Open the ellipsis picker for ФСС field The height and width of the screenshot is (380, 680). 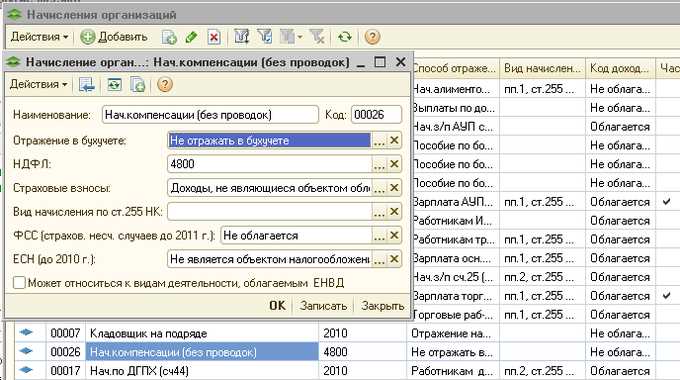point(379,236)
